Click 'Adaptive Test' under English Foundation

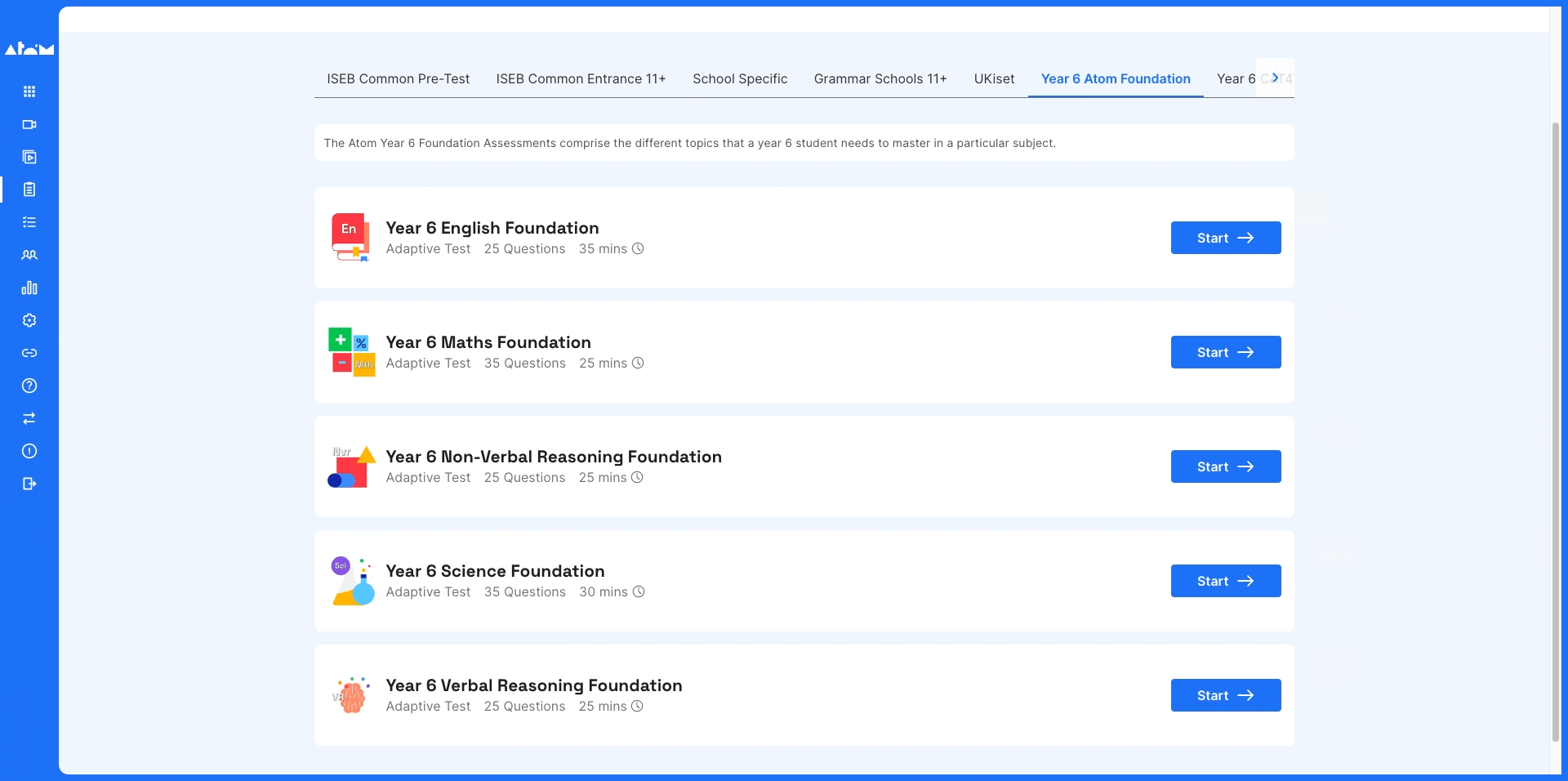click(x=429, y=248)
